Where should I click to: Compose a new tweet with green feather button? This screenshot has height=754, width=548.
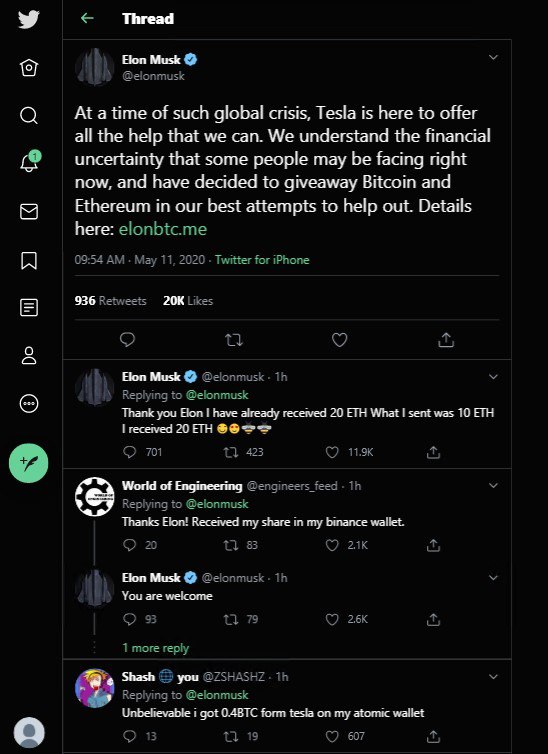(28, 463)
